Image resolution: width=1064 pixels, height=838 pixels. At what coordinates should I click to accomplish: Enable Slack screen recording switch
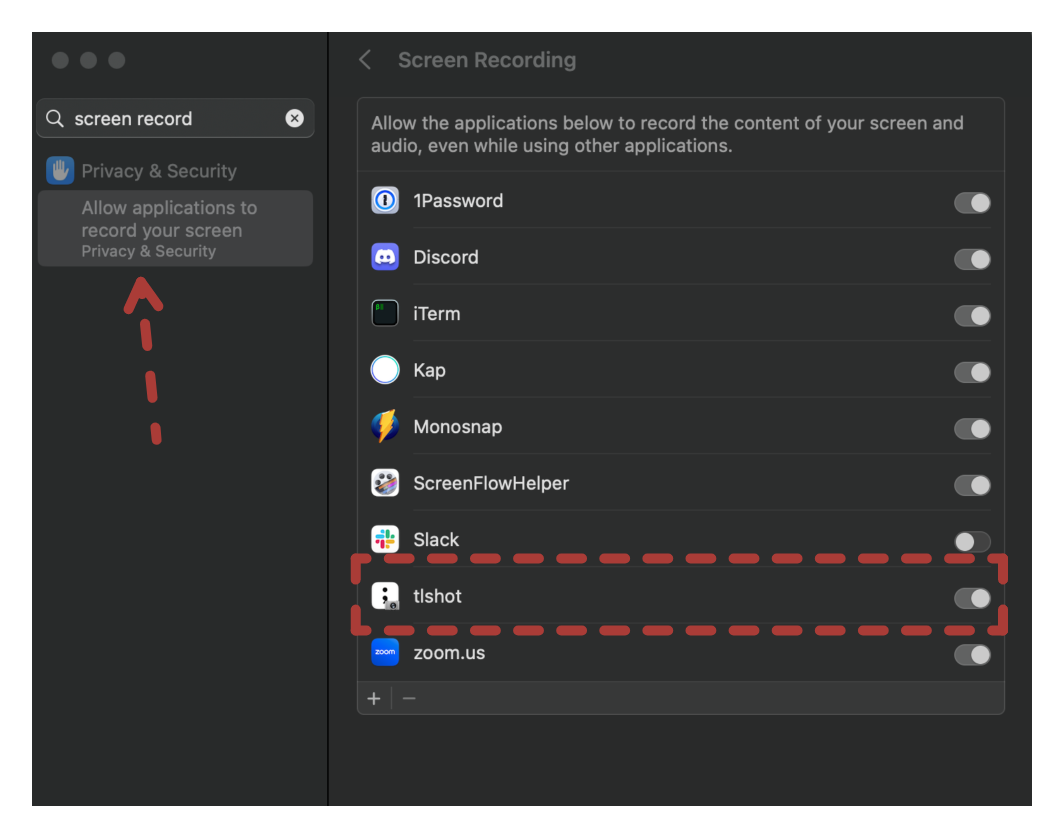coord(972,541)
